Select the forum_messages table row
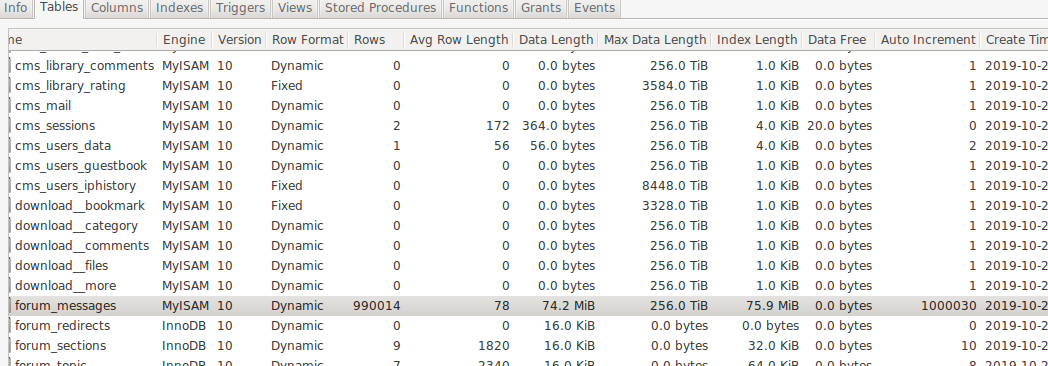The height and width of the screenshot is (366, 1048). [x=528, y=306]
